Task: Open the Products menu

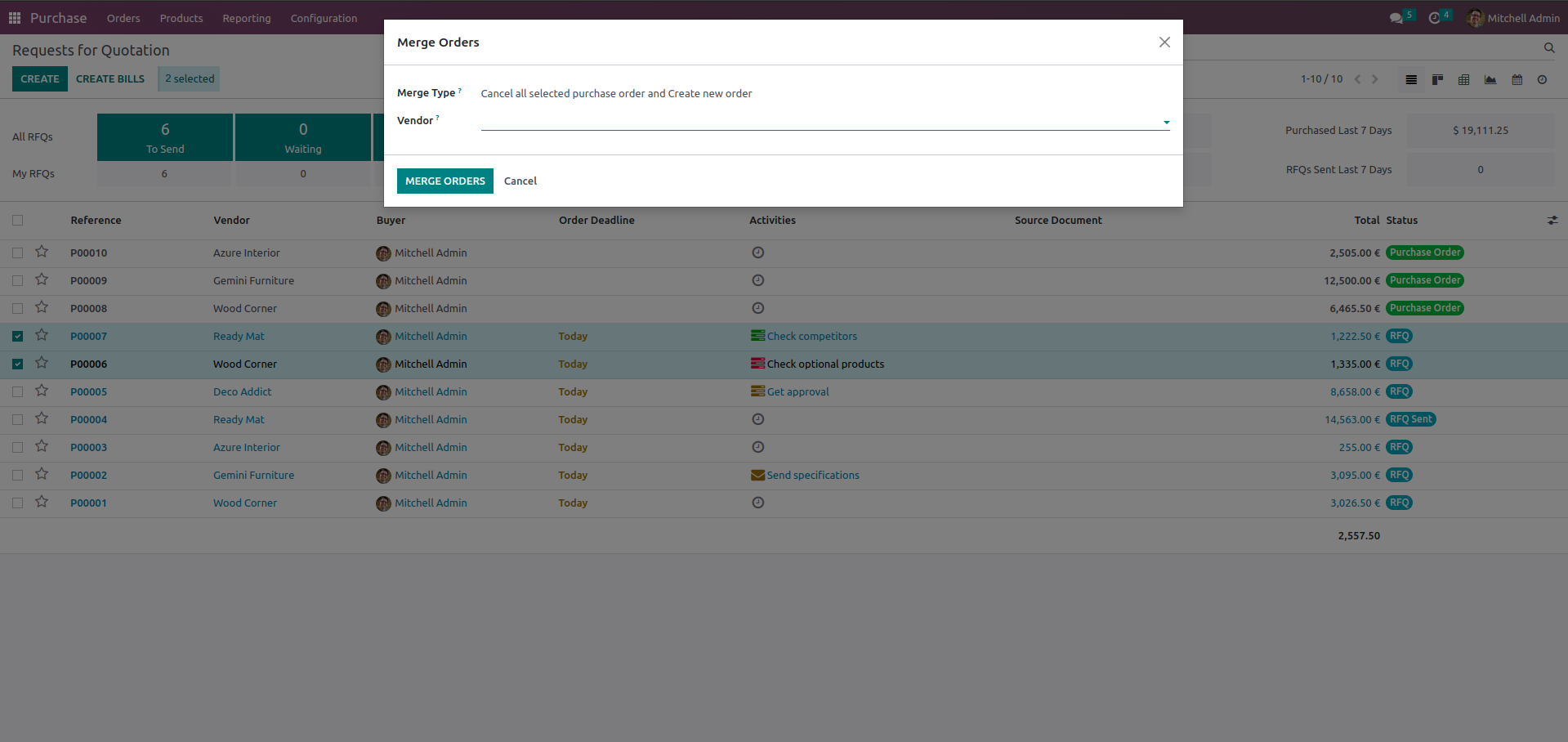Action: point(181,18)
